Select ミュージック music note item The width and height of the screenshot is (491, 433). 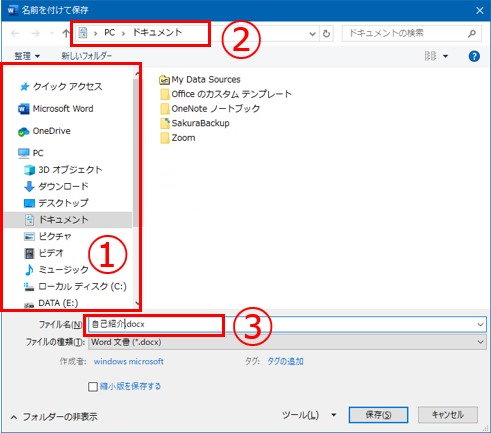point(57,269)
